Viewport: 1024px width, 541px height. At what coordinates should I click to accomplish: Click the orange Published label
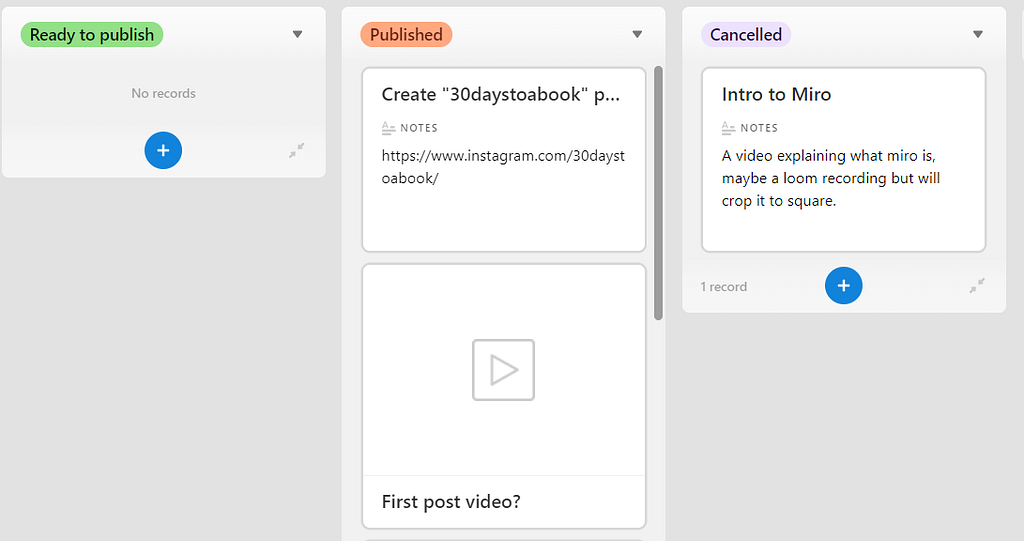coord(406,35)
